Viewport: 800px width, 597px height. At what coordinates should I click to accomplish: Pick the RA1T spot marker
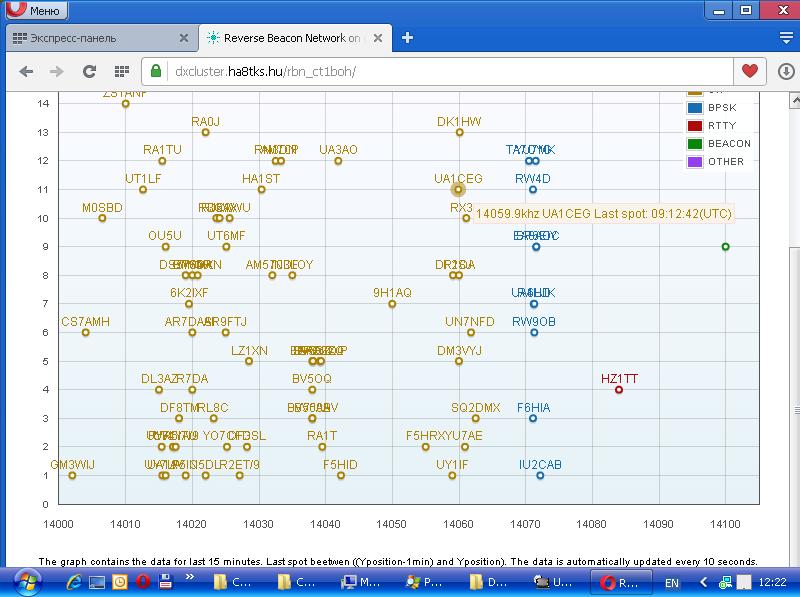(321, 446)
